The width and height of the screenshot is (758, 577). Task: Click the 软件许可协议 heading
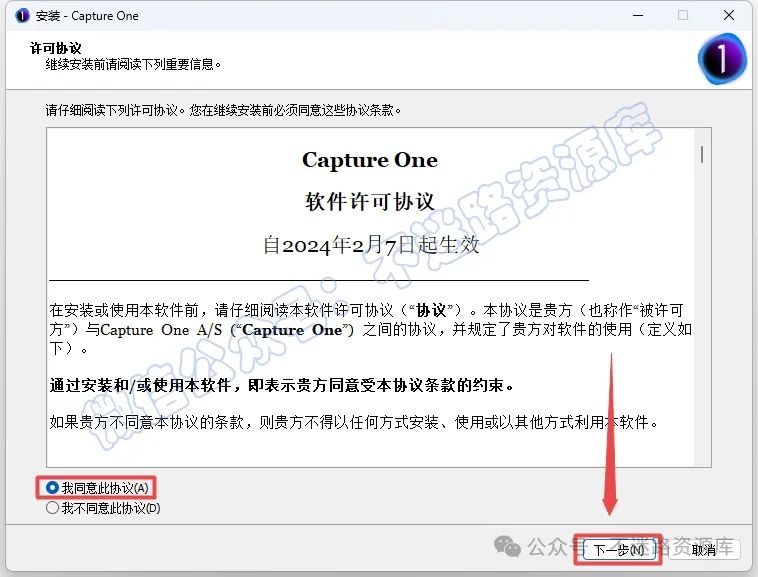coord(370,202)
